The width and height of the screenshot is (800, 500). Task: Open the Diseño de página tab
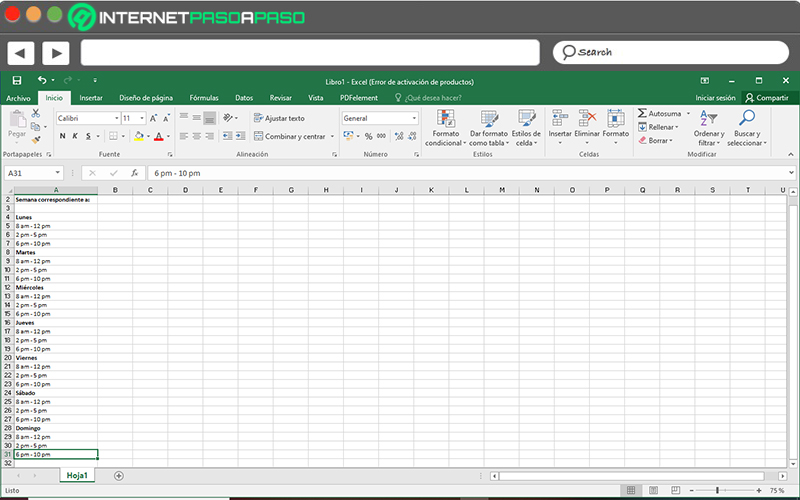pyautogui.click(x=146, y=98)
